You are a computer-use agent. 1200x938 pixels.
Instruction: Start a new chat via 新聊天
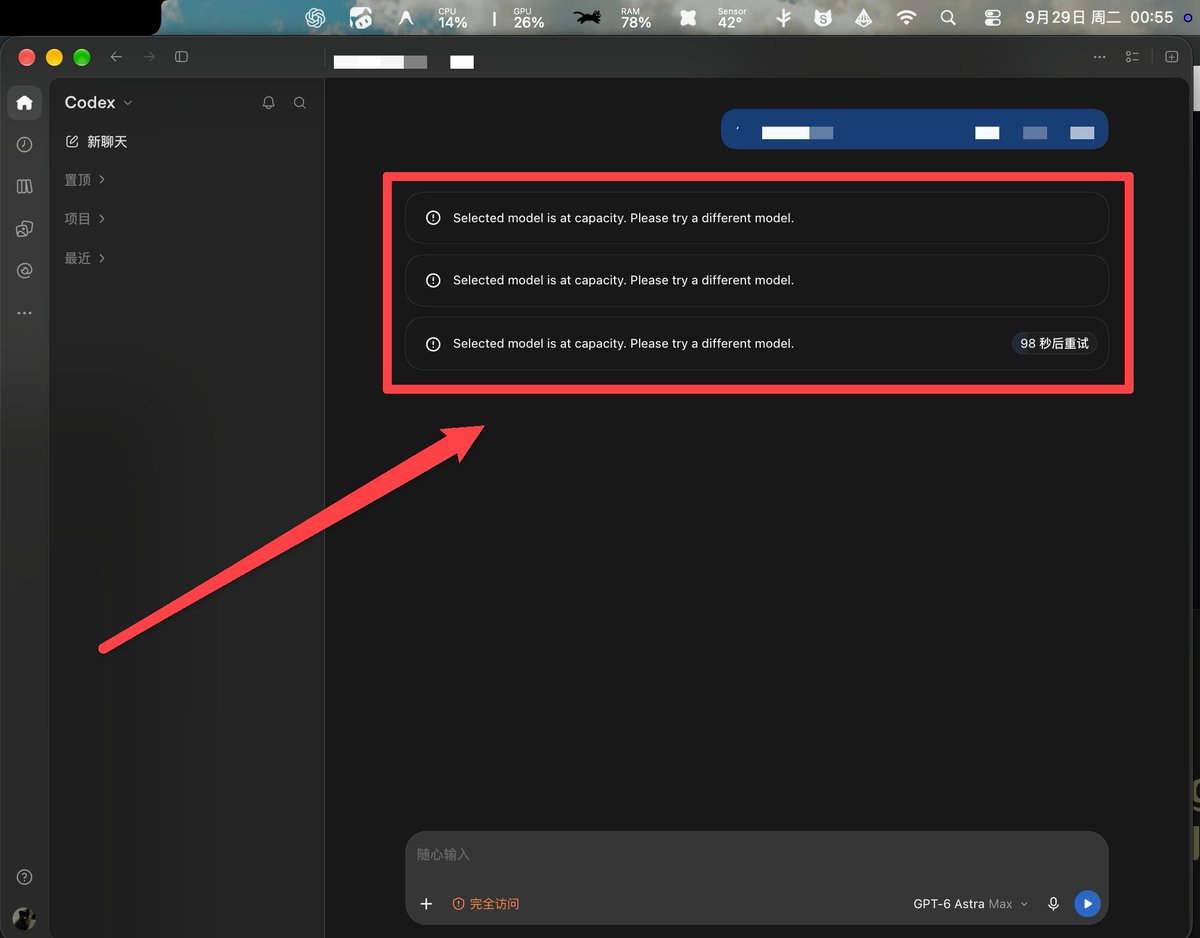point(96,142)
